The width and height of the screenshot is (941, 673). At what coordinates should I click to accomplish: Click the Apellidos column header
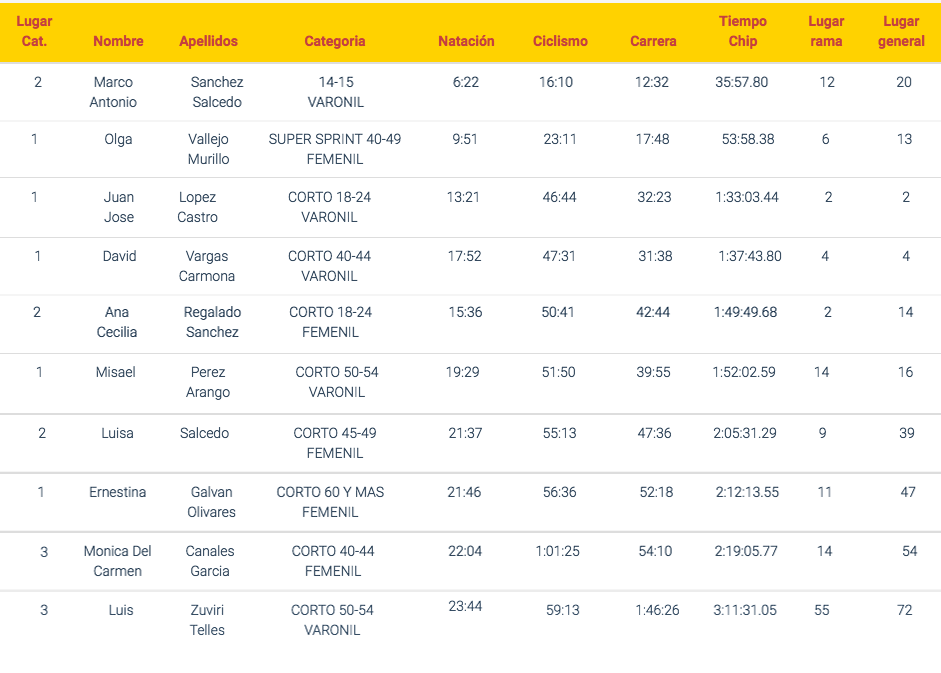(x=208, y=41)
